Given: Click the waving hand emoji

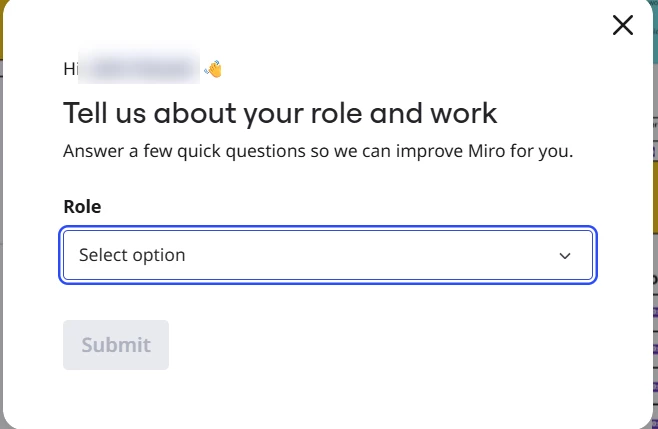Looking at the screenshot, I should point(213,69).
